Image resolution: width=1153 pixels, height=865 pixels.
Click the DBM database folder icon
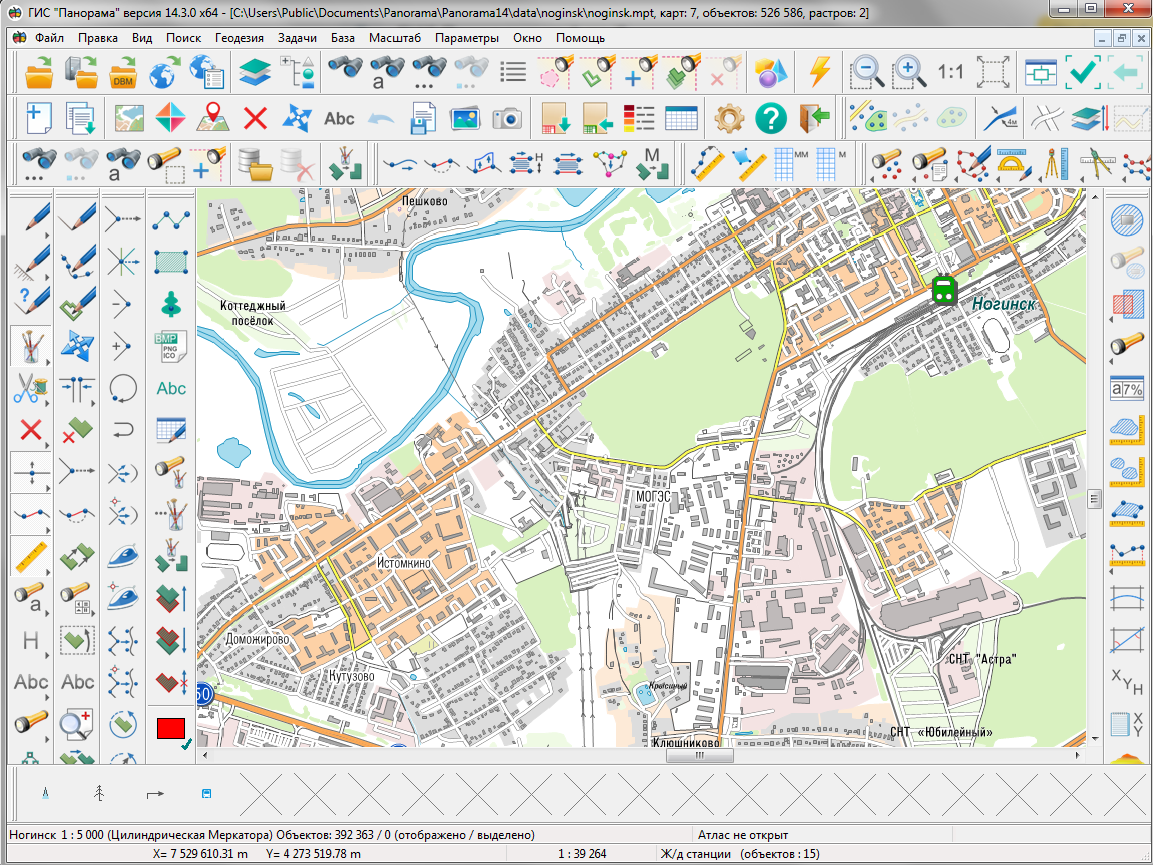point(123,72)
